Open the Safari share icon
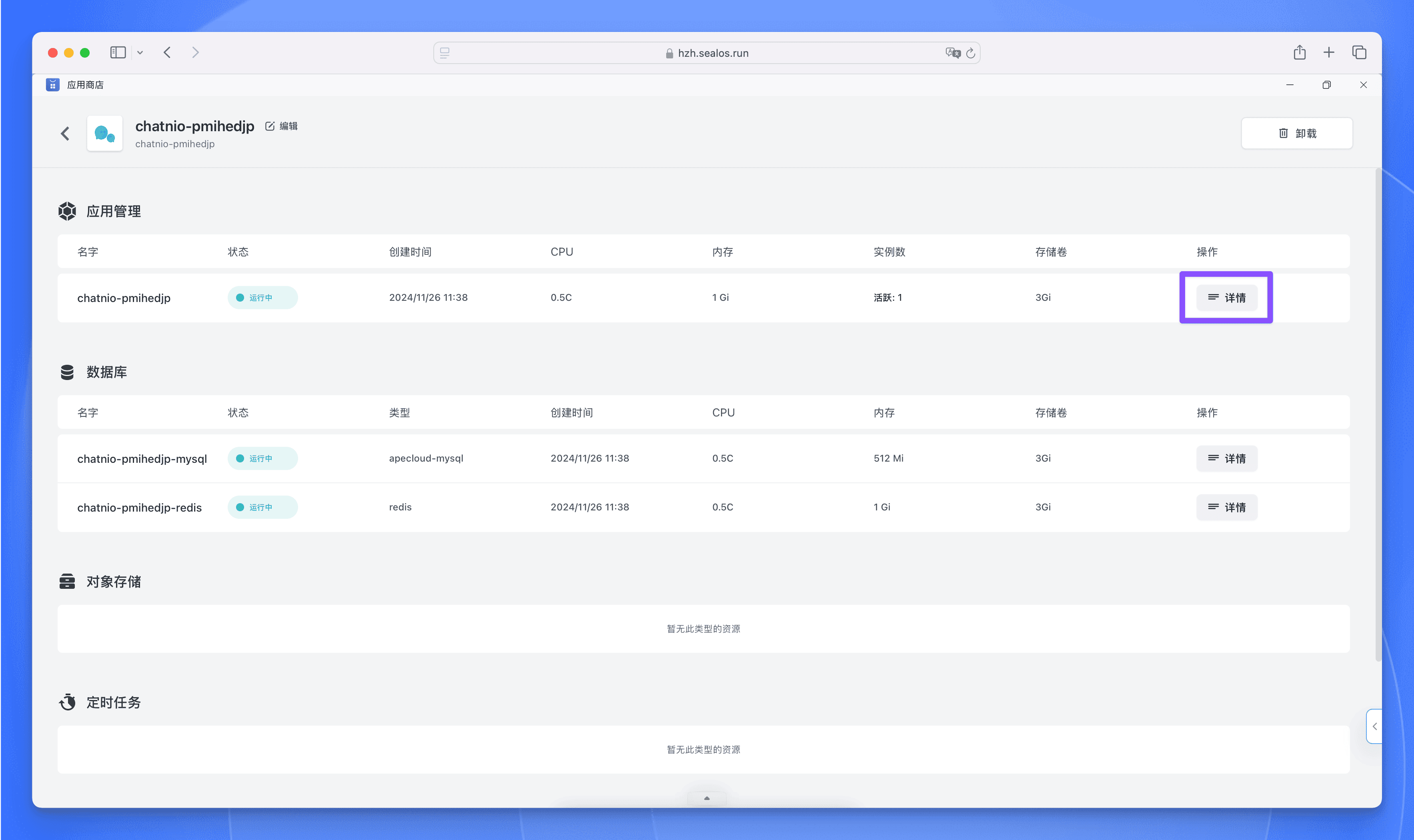 point(1299,52)
